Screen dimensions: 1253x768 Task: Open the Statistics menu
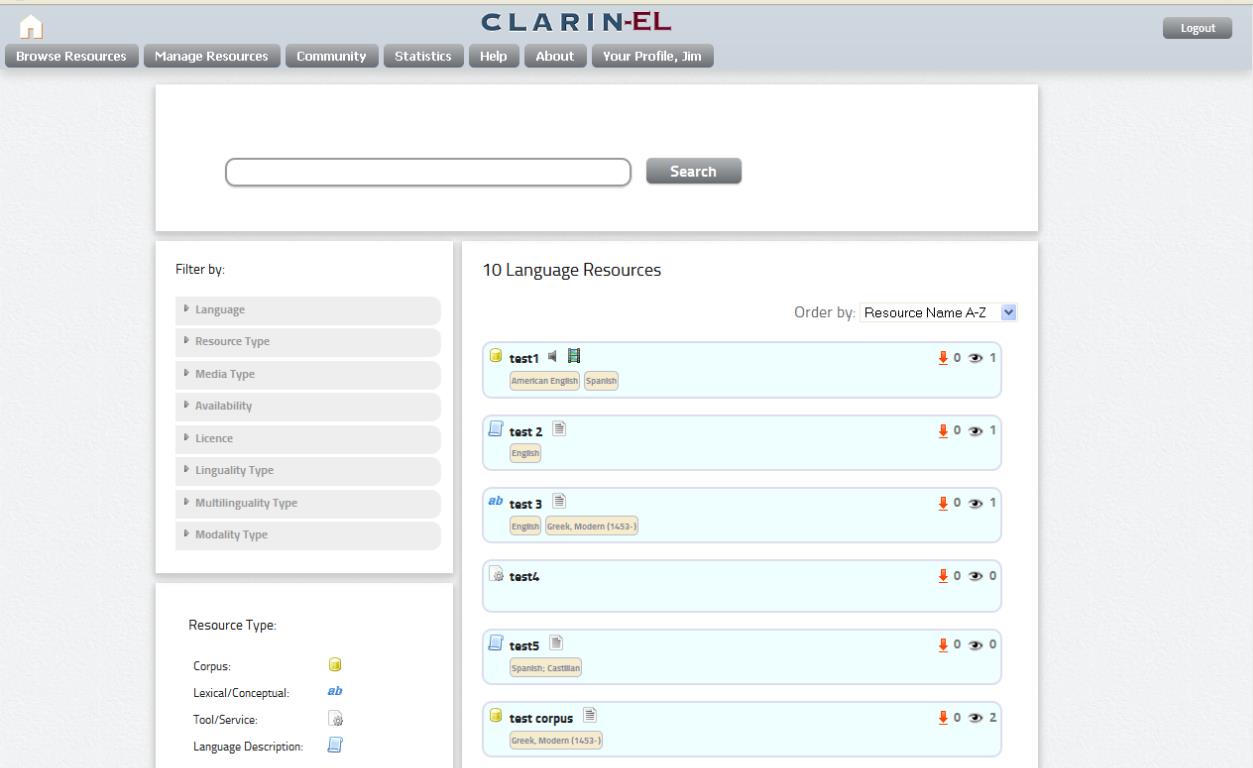(425, 57)
